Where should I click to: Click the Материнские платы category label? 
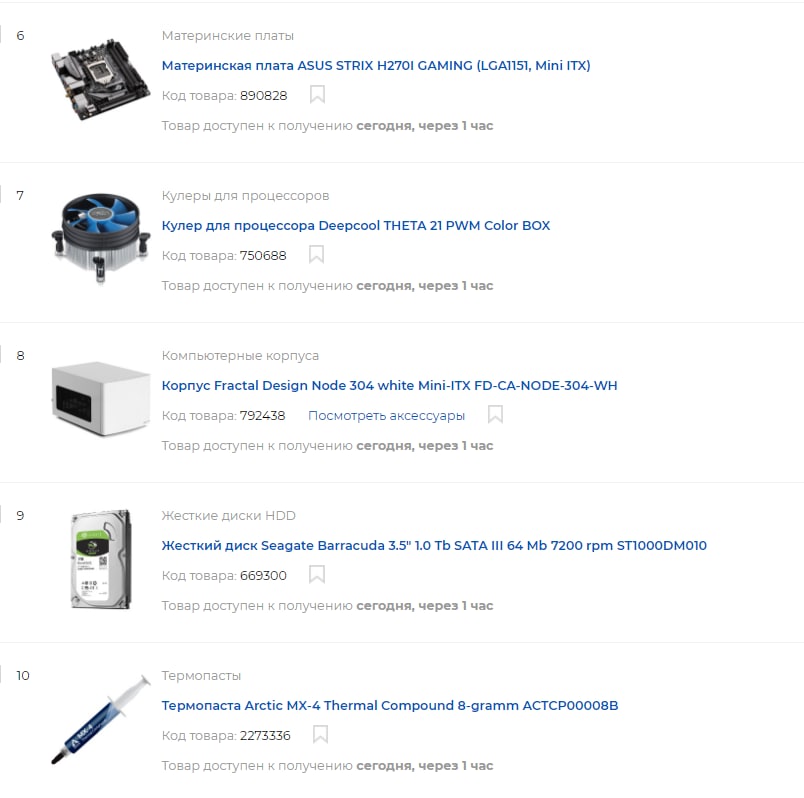coord(228,36)
